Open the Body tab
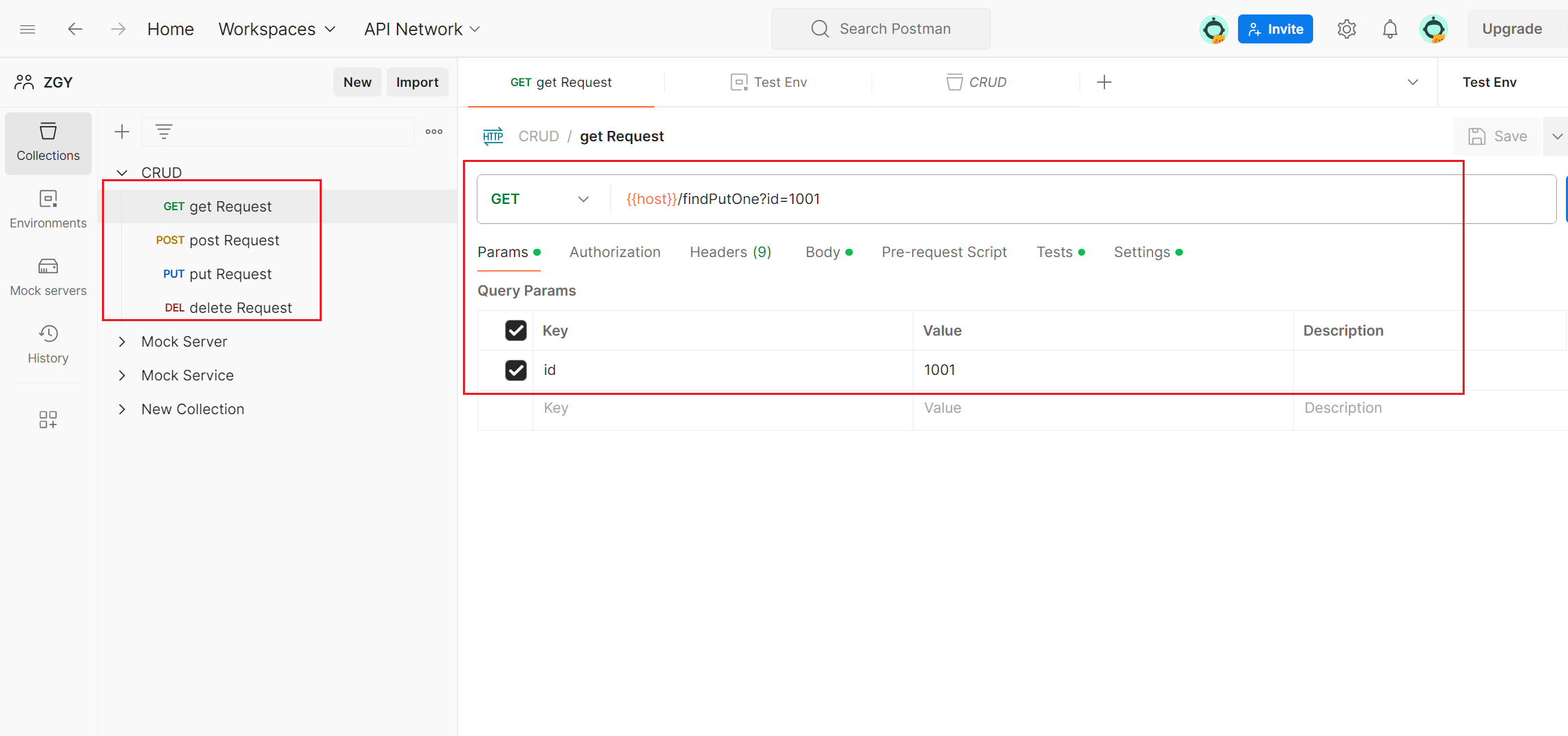Screen dimensions: 1568x736 829,252
